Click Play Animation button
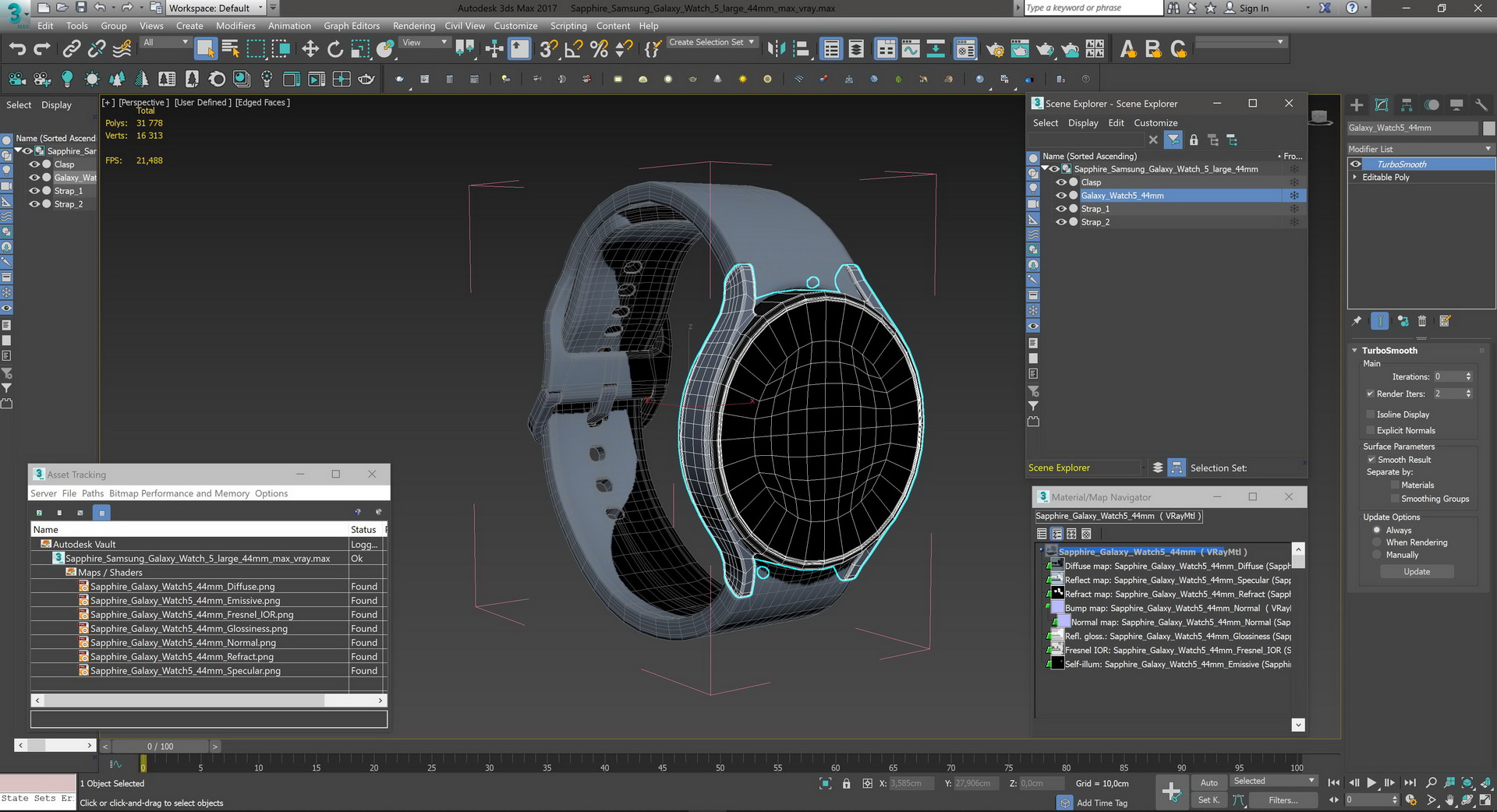1497x812 pixels. 1371,782
